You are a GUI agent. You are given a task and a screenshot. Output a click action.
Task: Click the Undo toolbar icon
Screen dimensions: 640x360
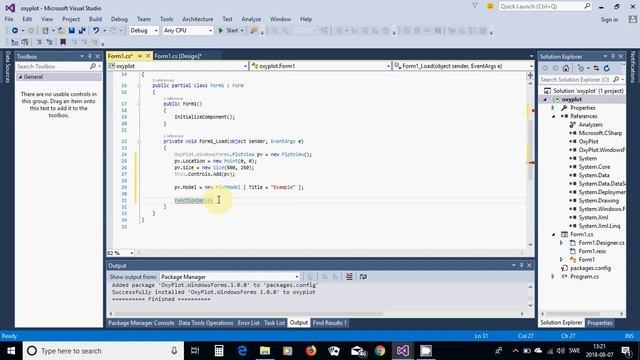[96, 31]
